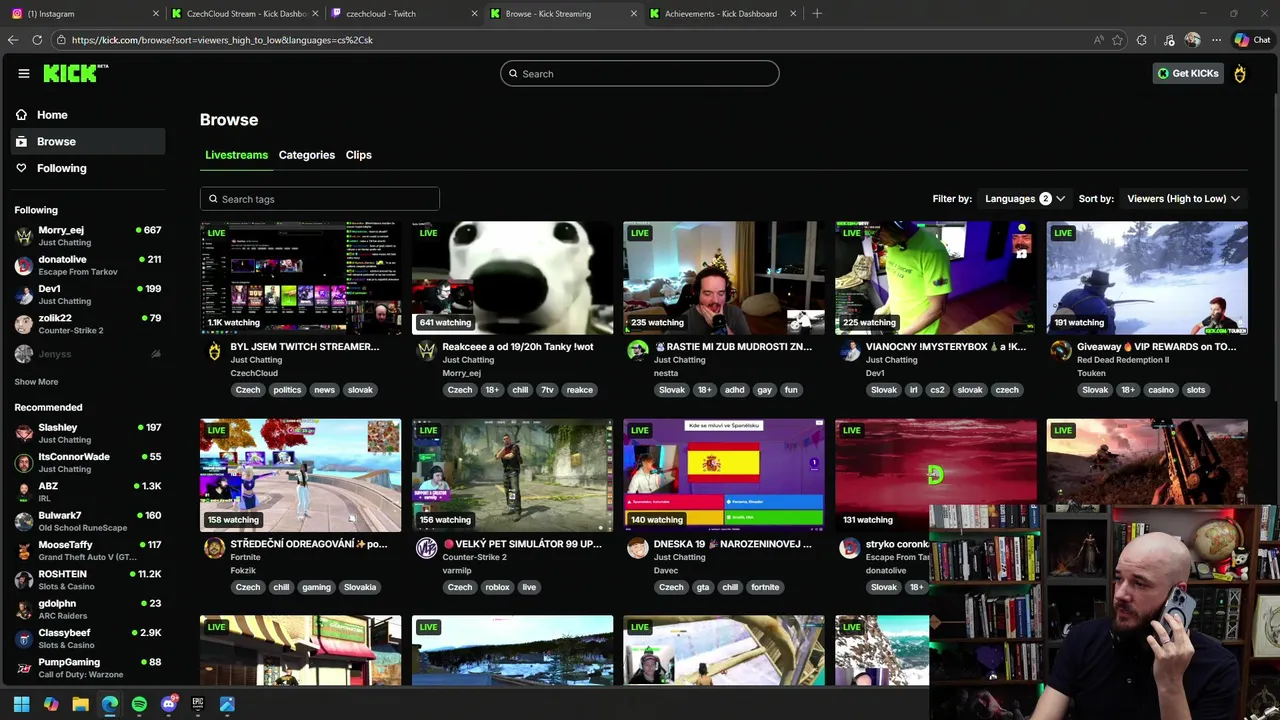Click the Get KICKs button

(1188, 73)
